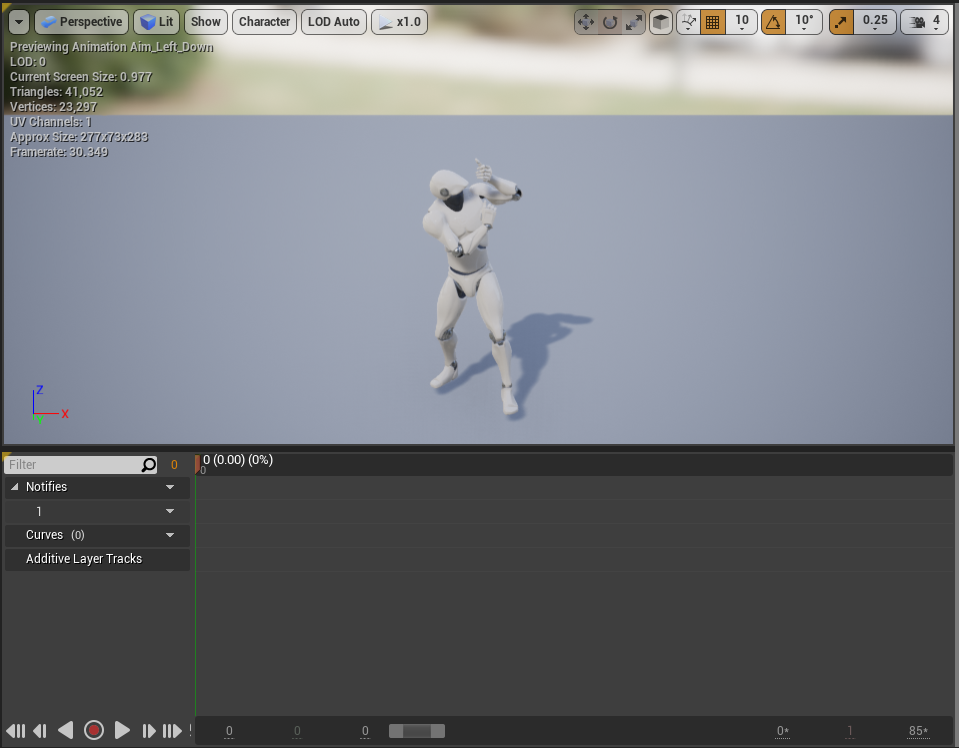Click the orange 0 frame counter

(x=174, y=465)
